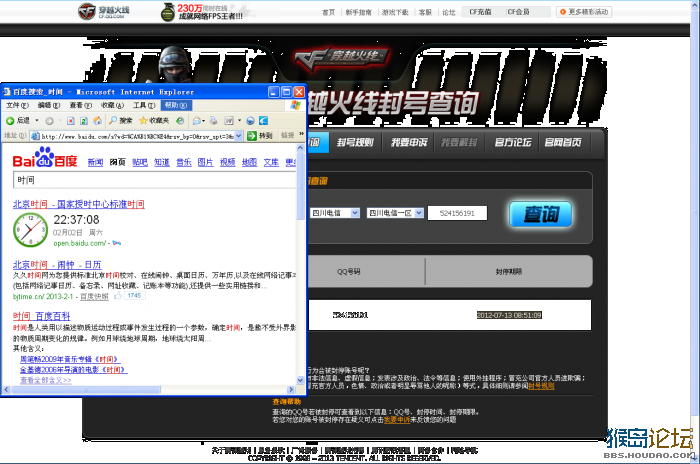Open the 帮助(H) menu in IE
Screen dimensions: 700x464
point(176,105)
